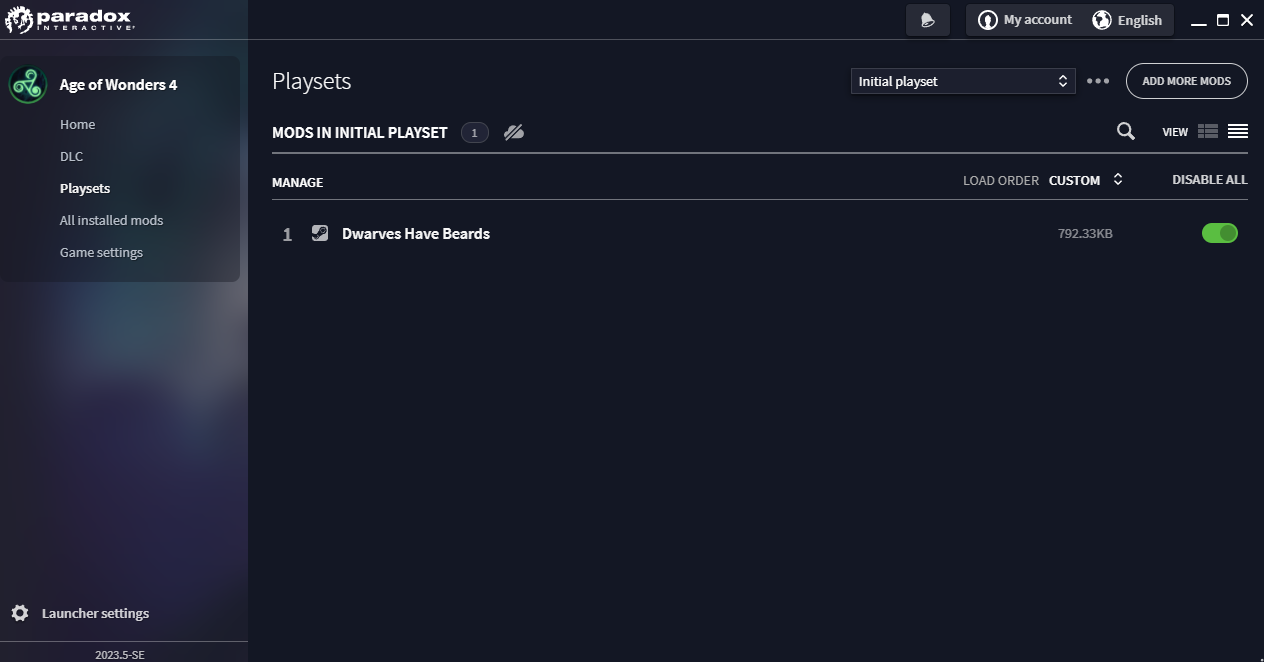1264x662 pixels.
Task: Open the DLC section
Action: 71,156
